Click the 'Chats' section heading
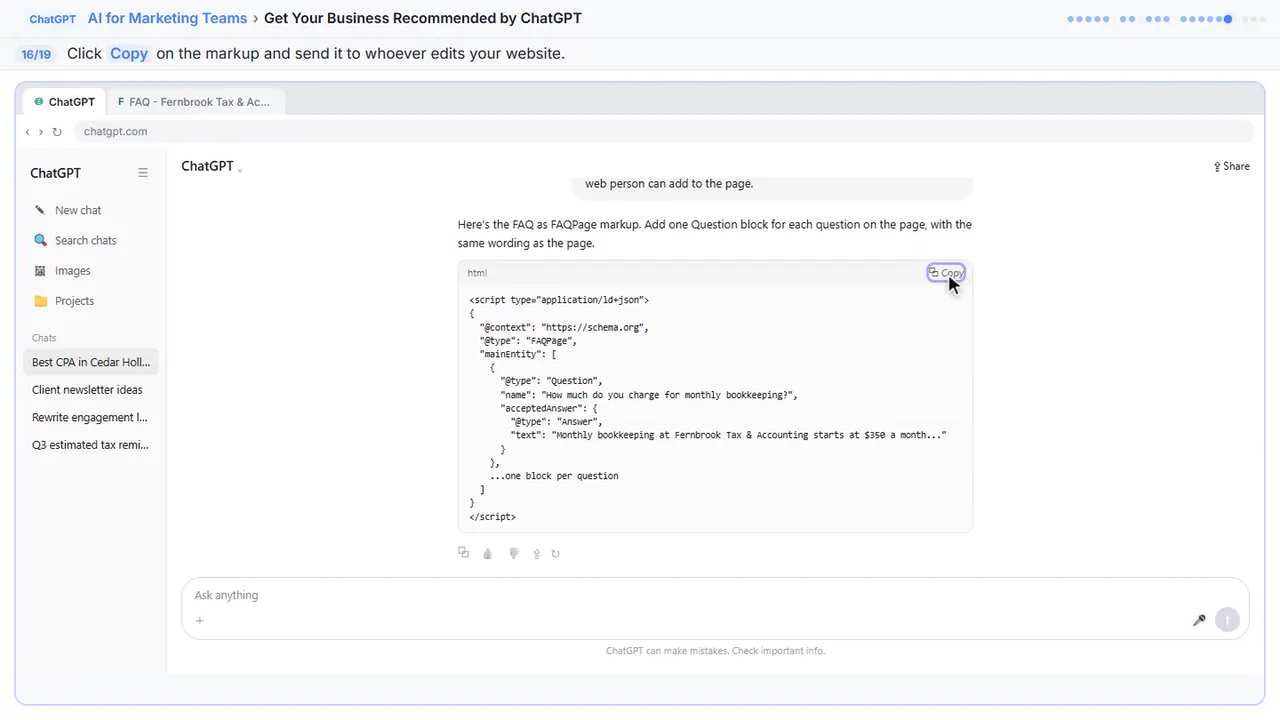Image resolution: width=1280 pixels, height=720 pixels. 44,338
